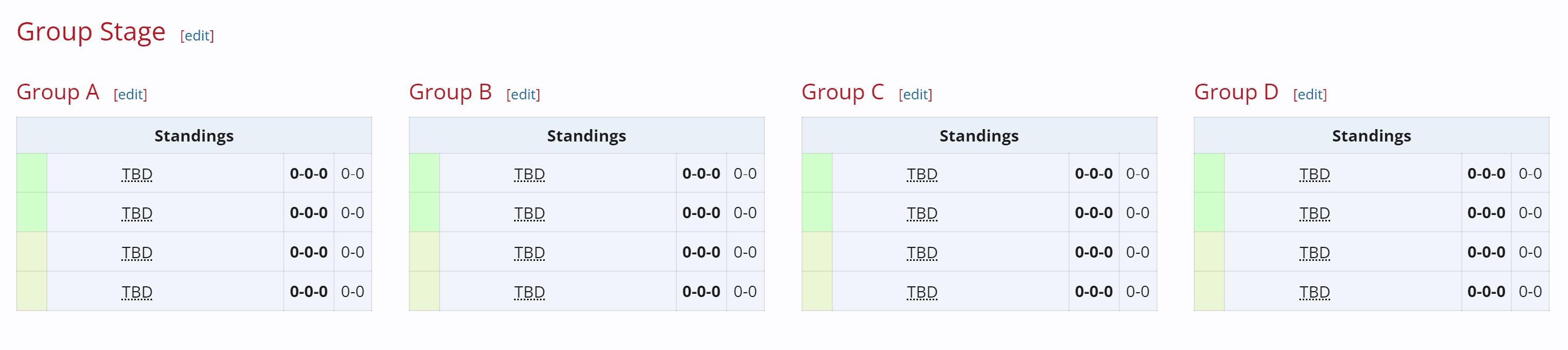Viewport: 1568px width, 350px height.
Task: Open the edit link for Group A
Action: (x=131, y=95)
